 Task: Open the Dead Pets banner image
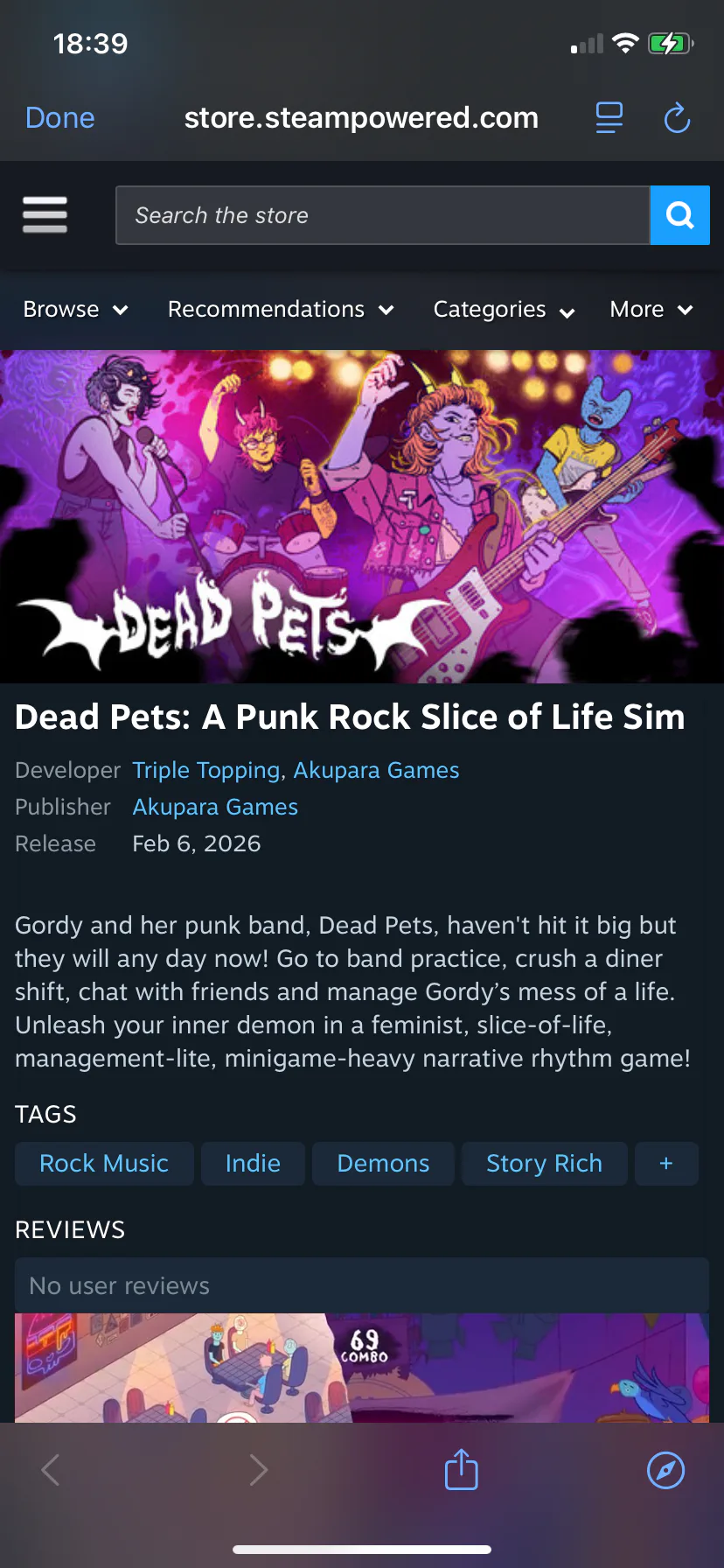362,516
